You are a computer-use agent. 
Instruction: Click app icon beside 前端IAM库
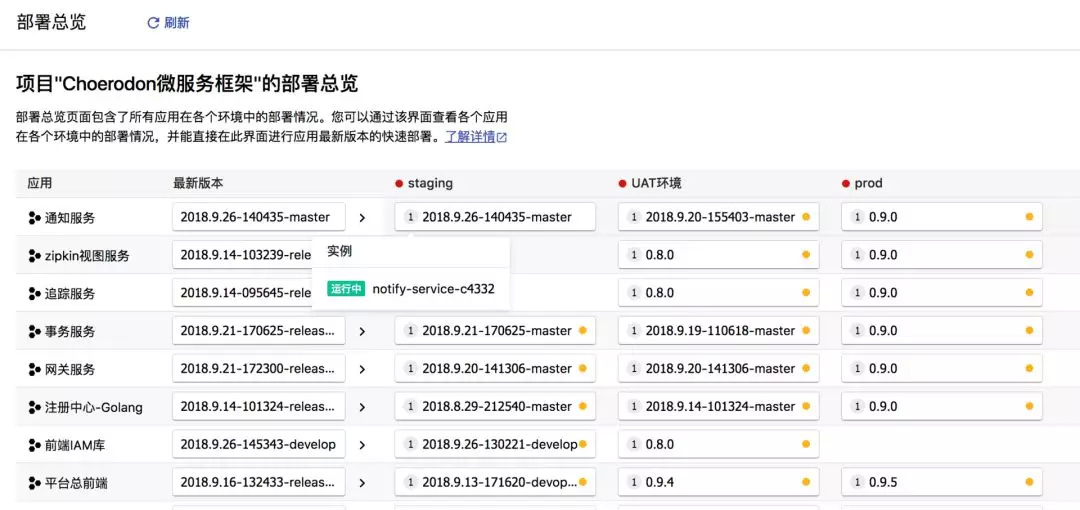click(x=34, y=445)
